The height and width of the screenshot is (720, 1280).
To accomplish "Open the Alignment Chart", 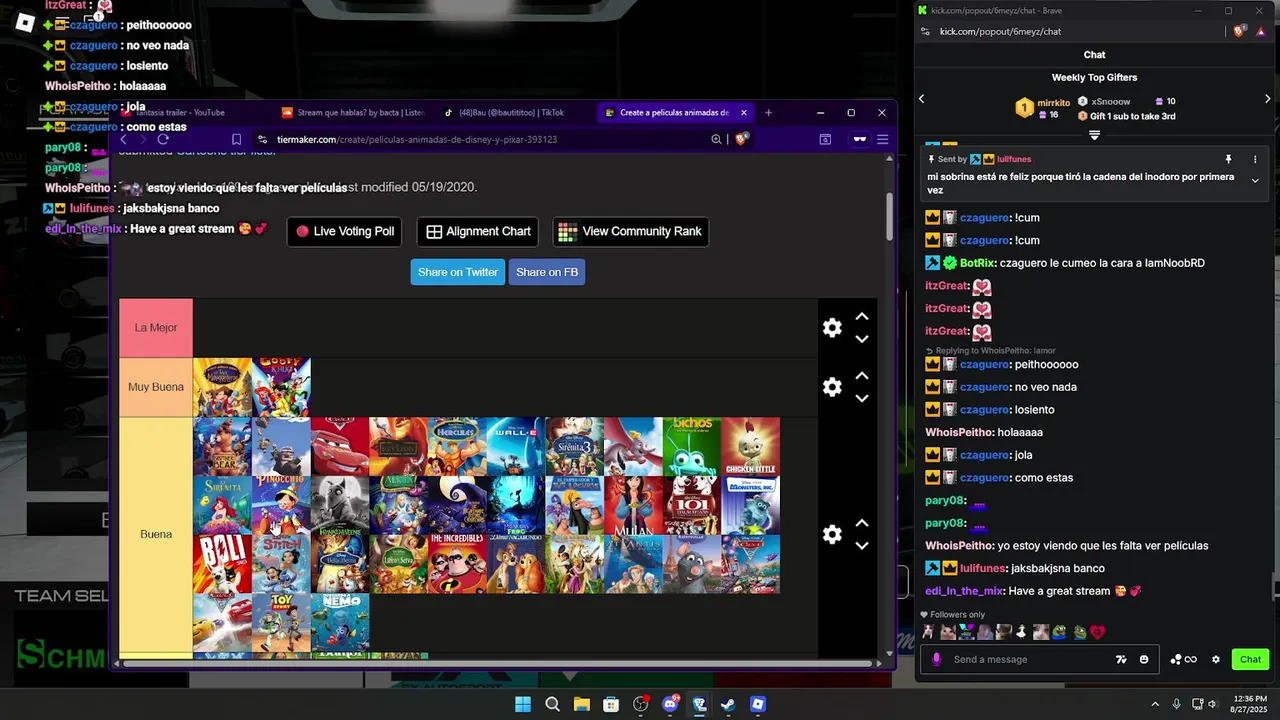I will pyautogui.click(x=478, y=231).
